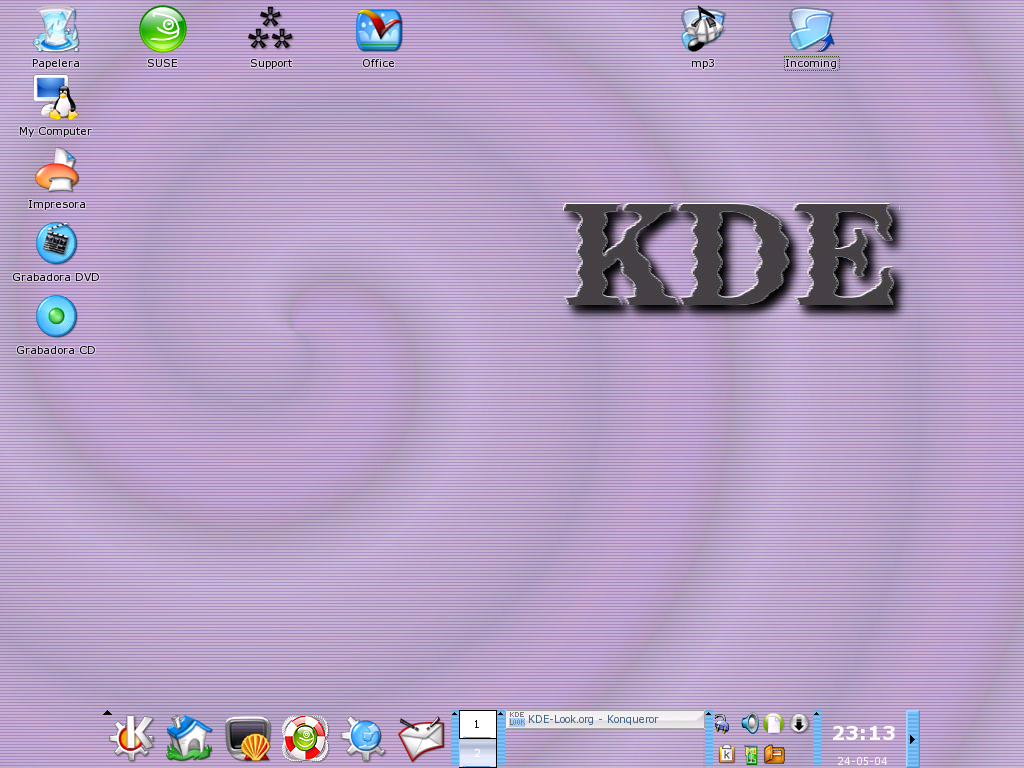Open the home folder from the panel
The height and width of the screenshot is (768, 1024).
(x=189, y=738)
